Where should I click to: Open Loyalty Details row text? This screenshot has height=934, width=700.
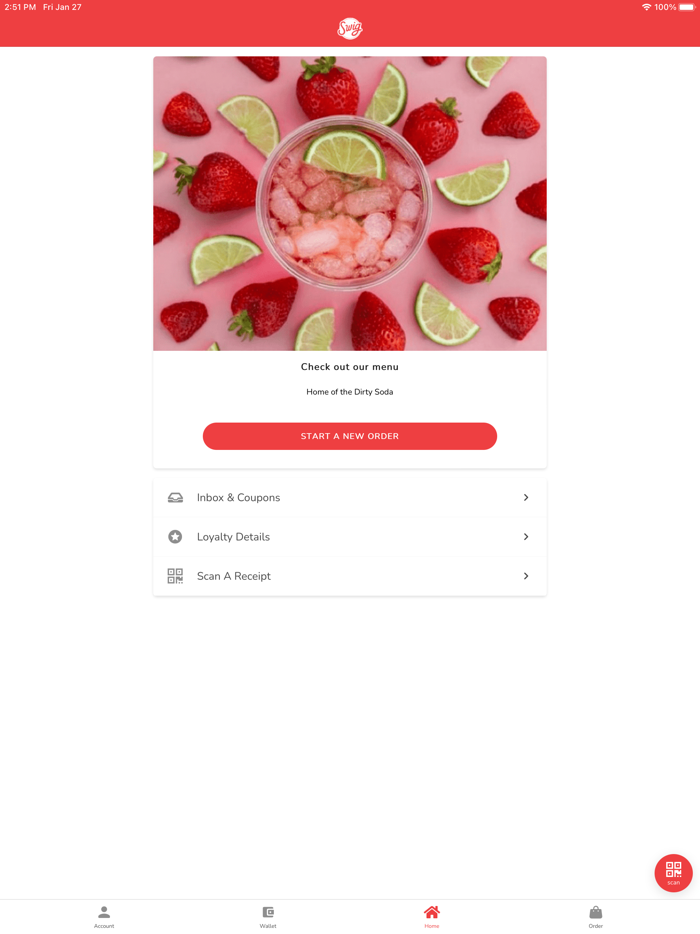(233, 537)
